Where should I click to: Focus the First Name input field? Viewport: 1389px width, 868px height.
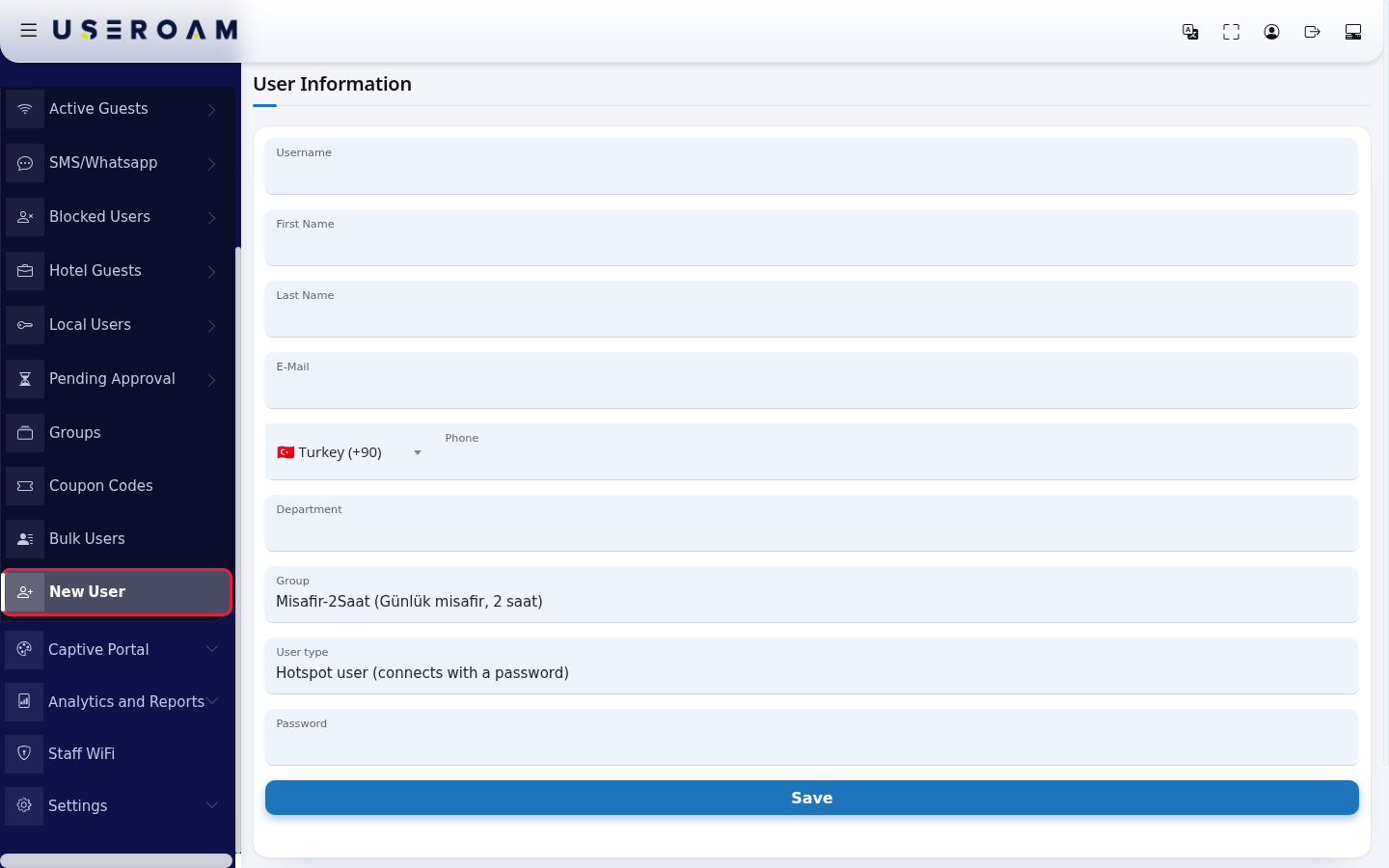(811, 237)
